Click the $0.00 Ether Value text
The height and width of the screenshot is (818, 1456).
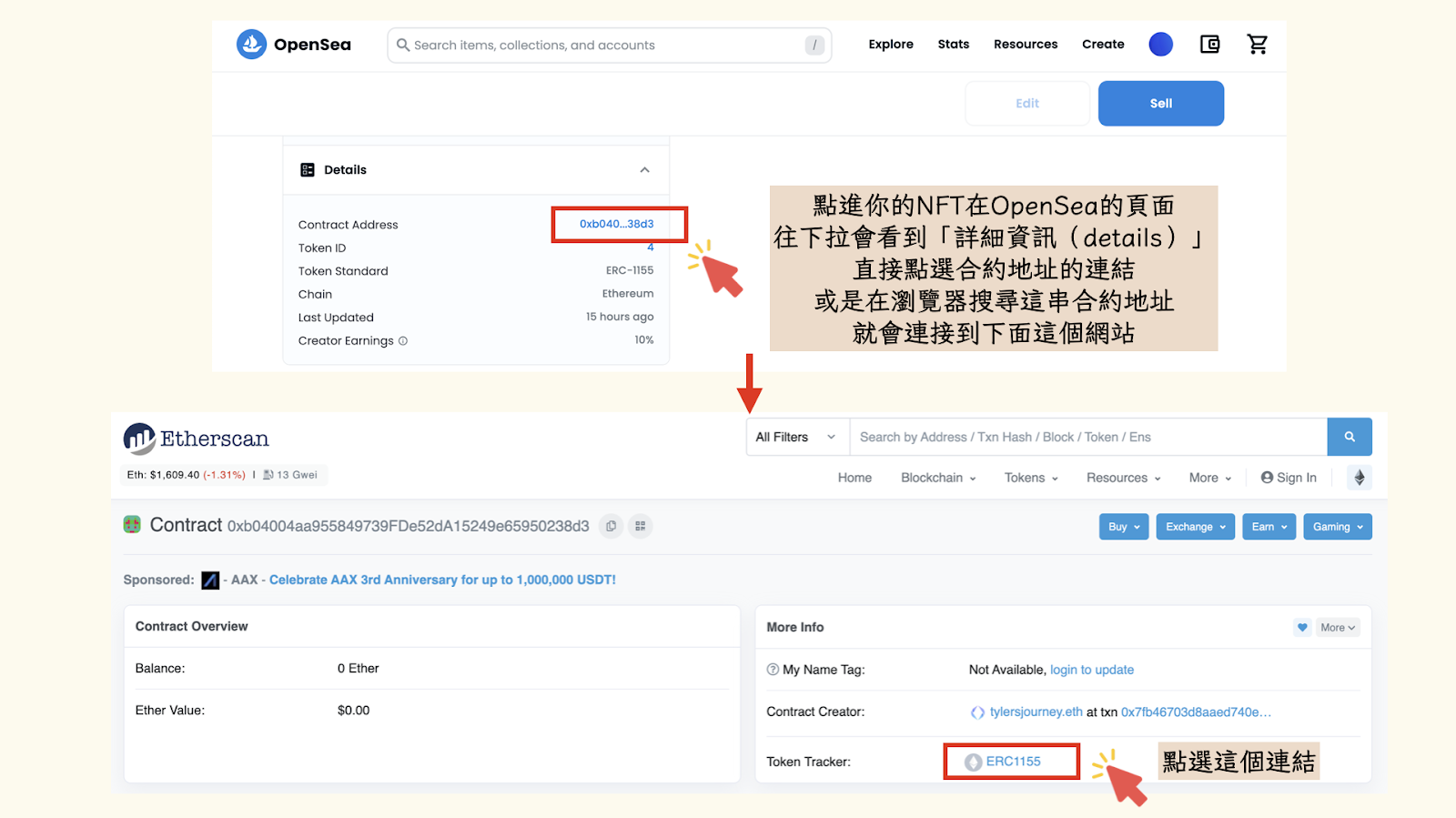click(x=354, y=711)
